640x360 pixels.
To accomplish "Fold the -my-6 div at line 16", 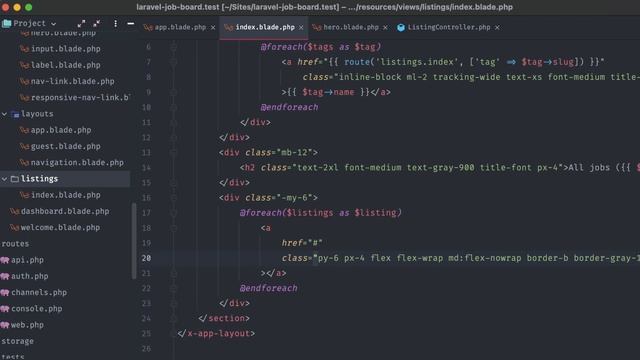I will point(173,198).
